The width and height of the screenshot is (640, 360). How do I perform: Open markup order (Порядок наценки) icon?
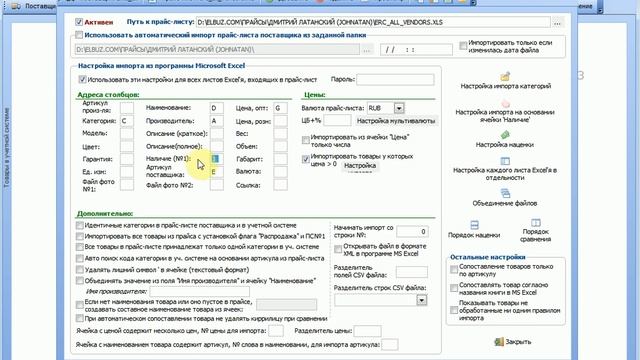474,225
